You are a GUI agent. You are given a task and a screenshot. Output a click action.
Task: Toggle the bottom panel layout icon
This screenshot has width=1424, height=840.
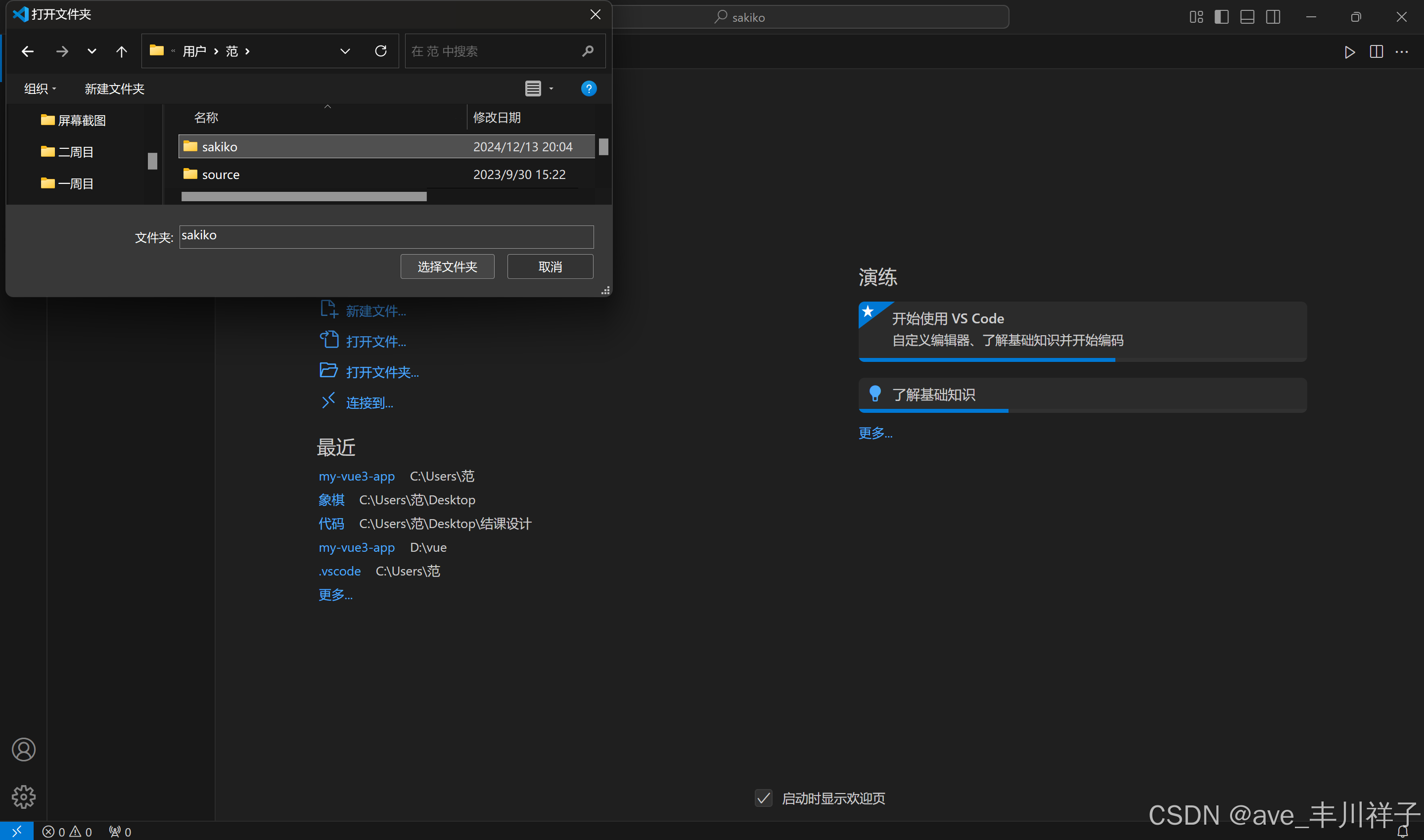(1247, 17)
